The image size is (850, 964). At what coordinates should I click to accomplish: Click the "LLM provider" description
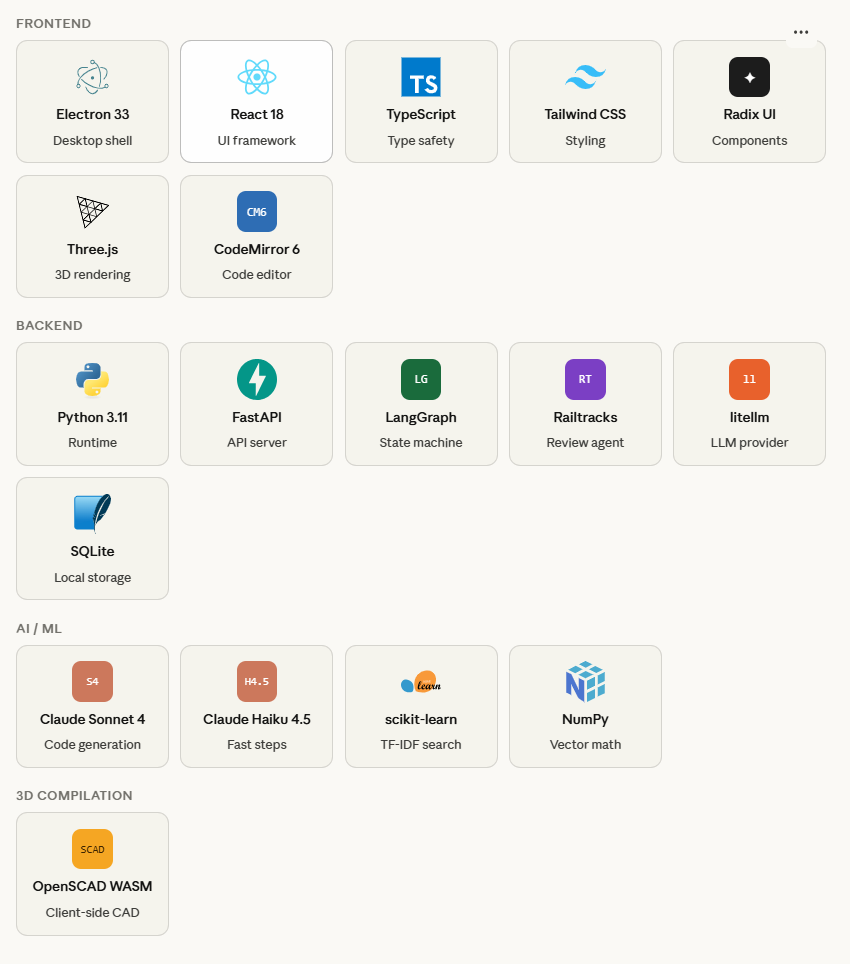coord(749,442)
